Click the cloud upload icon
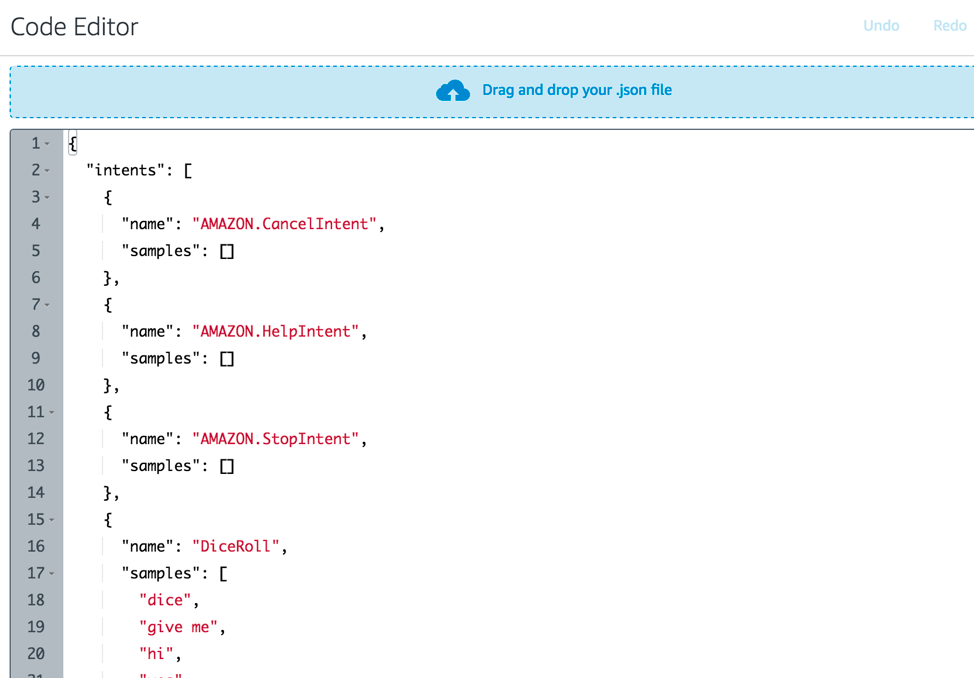Image resolution: width=974 pixels, height=678 pixels. tap(453, 91)
